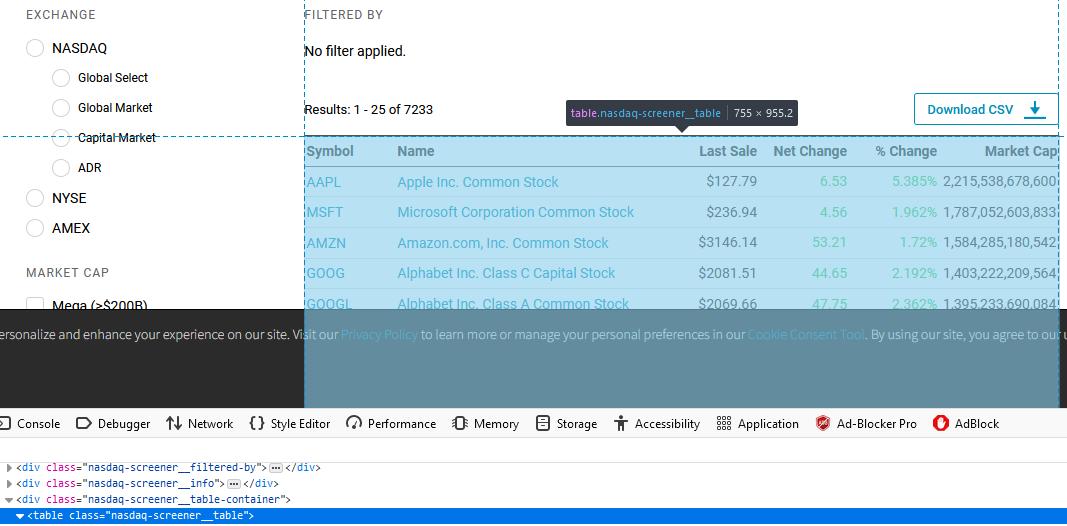Viewport: 1067px width, 526px height.
Task: Open the Console devtools tab
Action: (31, 423)
